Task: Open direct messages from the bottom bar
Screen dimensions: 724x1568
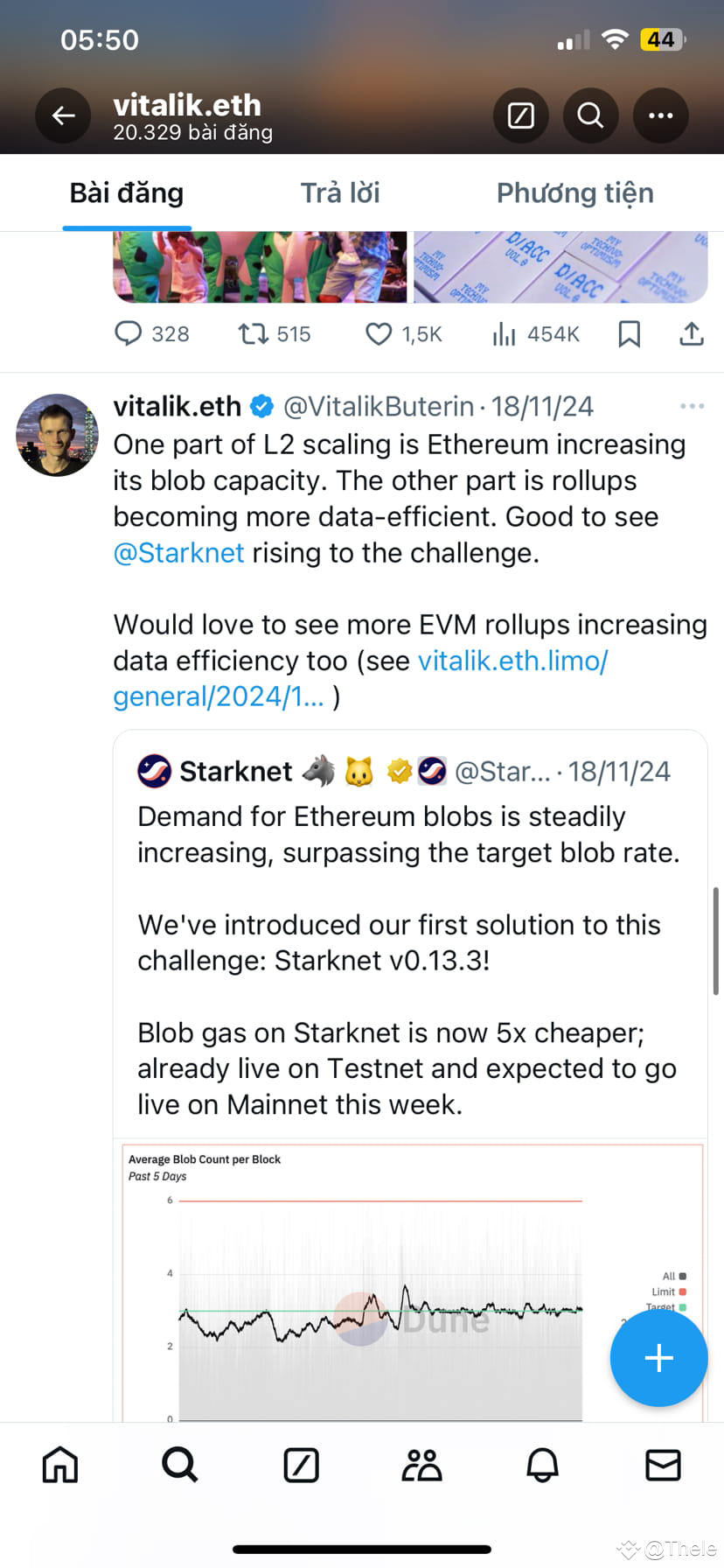Action: 664,1466
